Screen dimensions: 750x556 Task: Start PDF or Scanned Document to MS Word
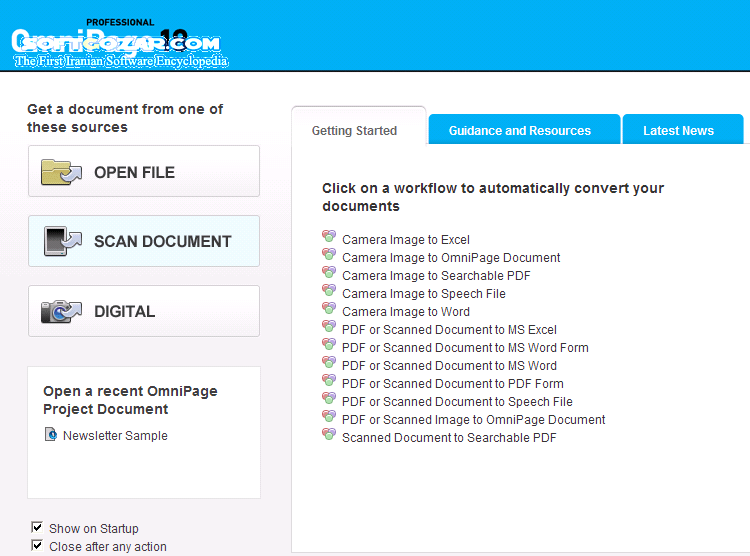[449, 366]
